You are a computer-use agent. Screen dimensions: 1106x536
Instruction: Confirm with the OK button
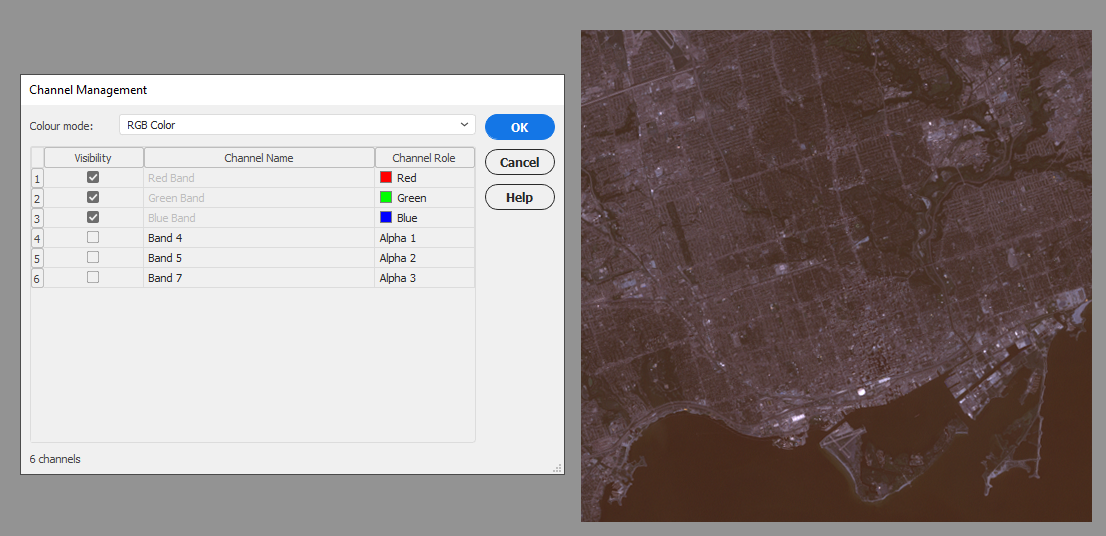tap(520, 127)
